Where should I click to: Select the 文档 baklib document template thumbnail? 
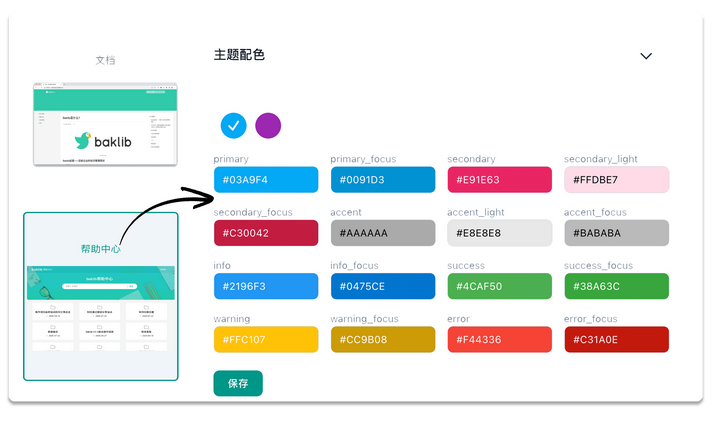click(105, 124)
